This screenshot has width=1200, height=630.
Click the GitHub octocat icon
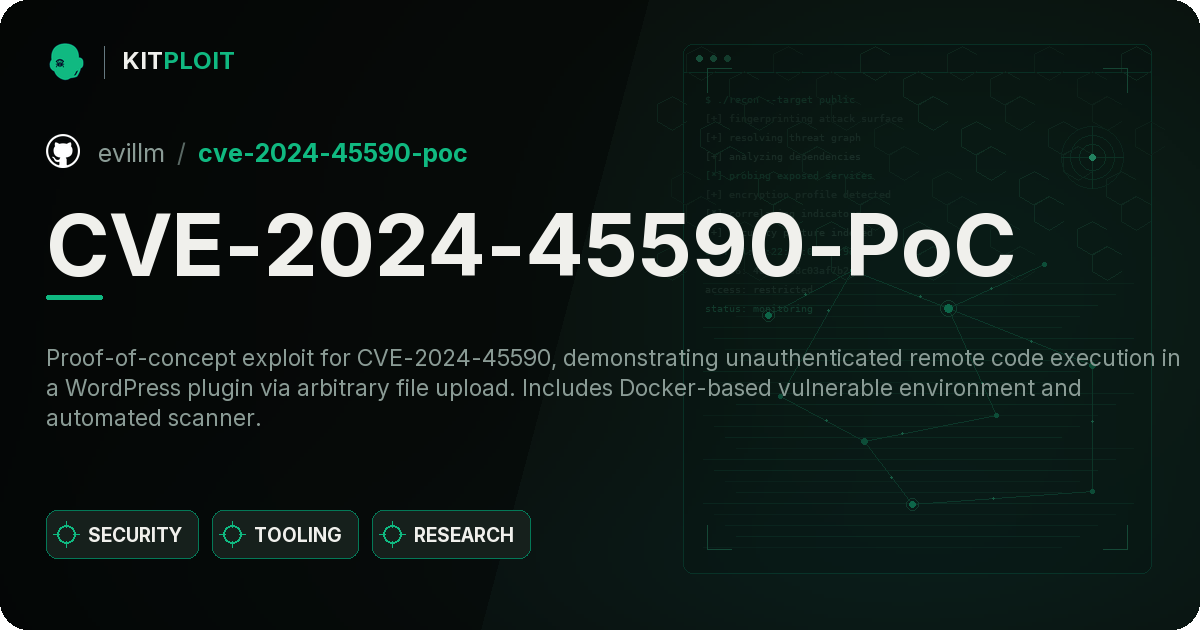(63, 152)
